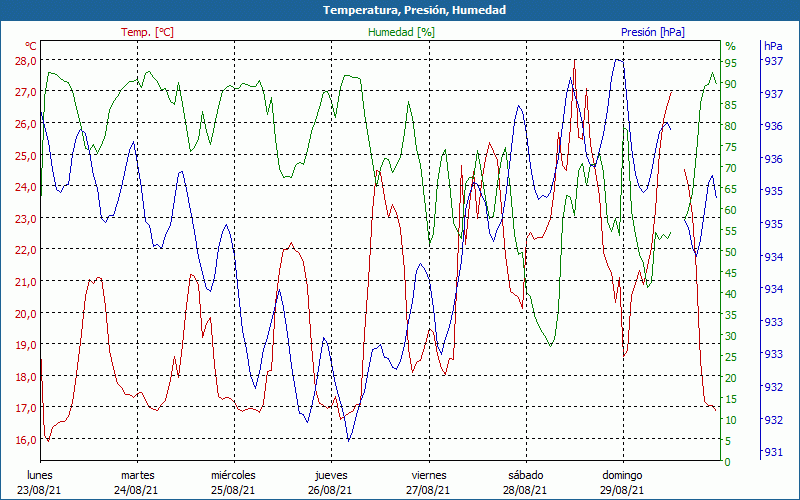Click the "28,0" temperature axis value
The width and height of the screenshot is (800, 500).
27,61
